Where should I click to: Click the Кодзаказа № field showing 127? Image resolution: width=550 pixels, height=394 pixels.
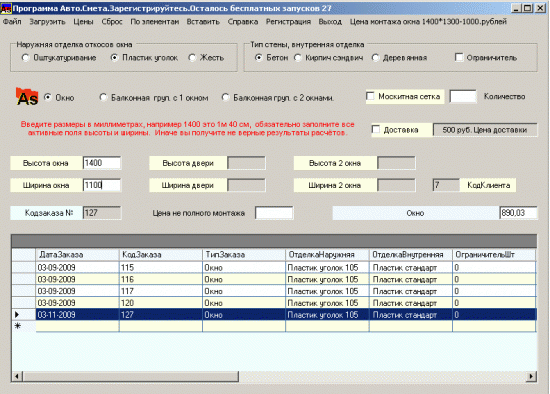[x=102, y=213]
